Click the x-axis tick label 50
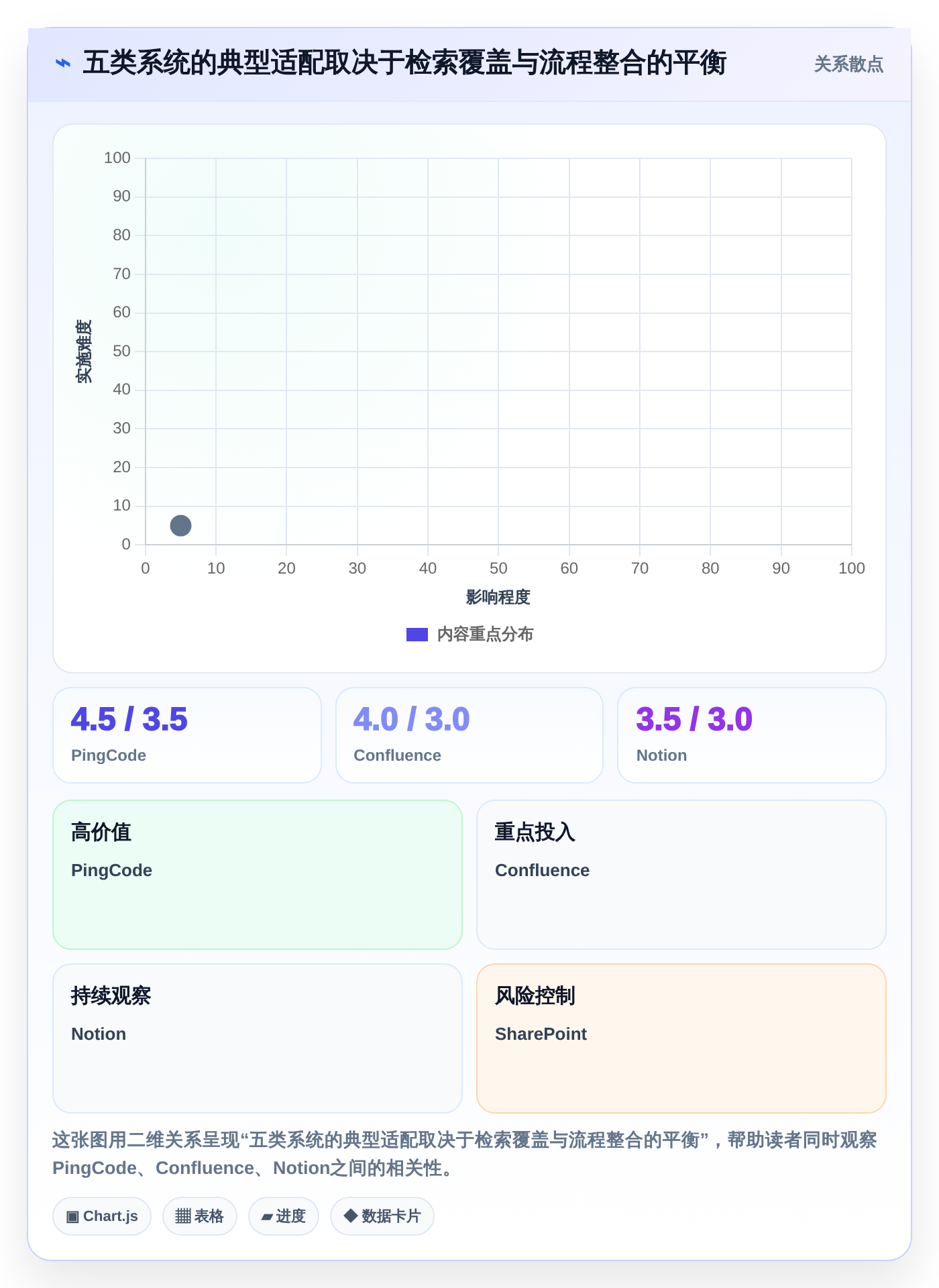 point(498,568)
